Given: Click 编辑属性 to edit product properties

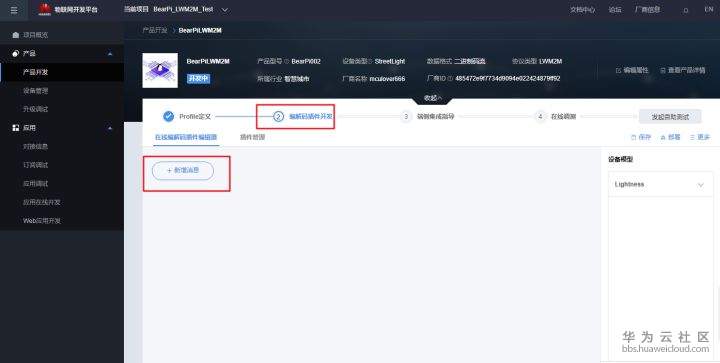Looking at the screenshot, I should point(632,70).
